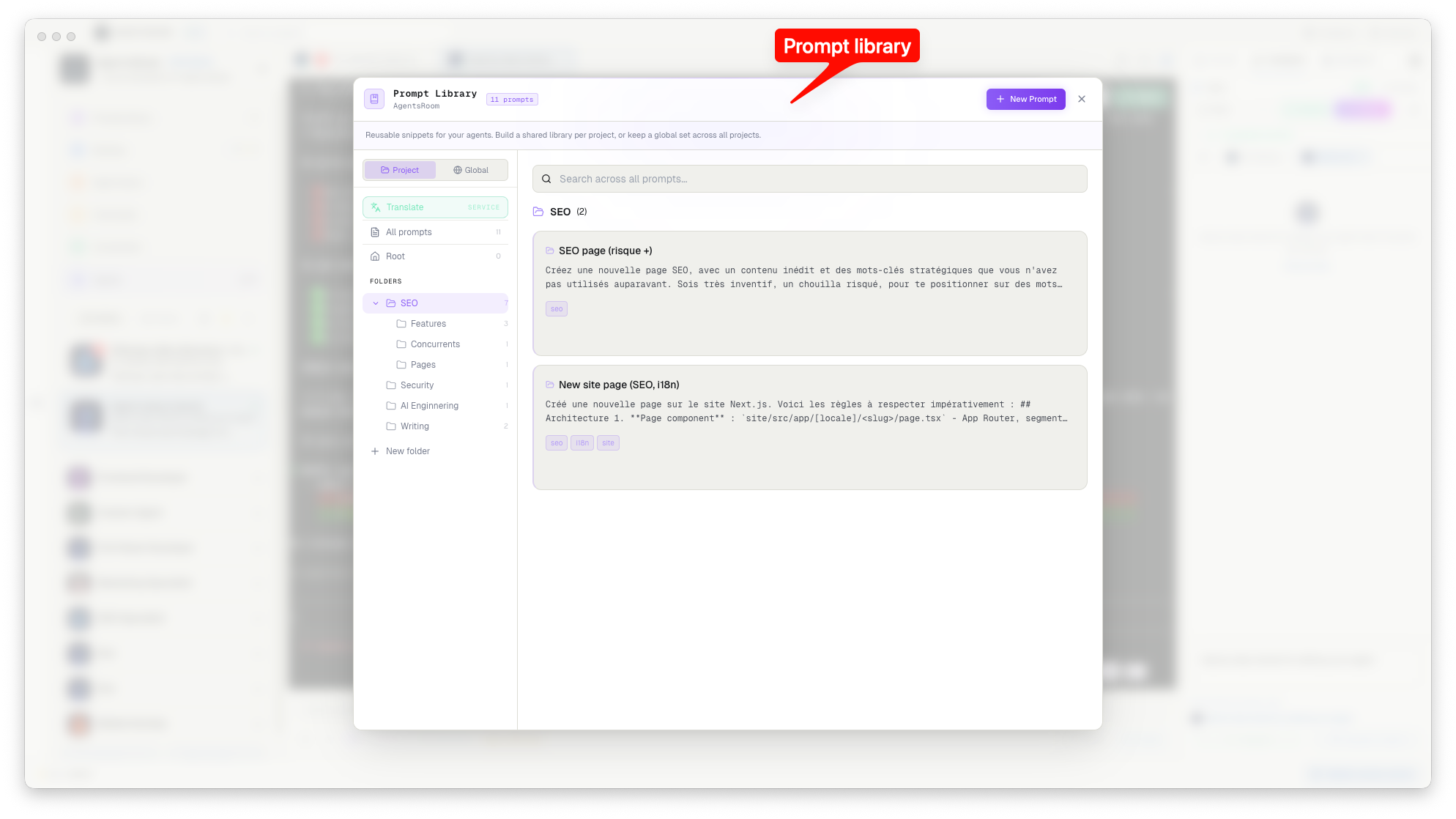Collapse the SEO folder chevron

pos(376,303)
